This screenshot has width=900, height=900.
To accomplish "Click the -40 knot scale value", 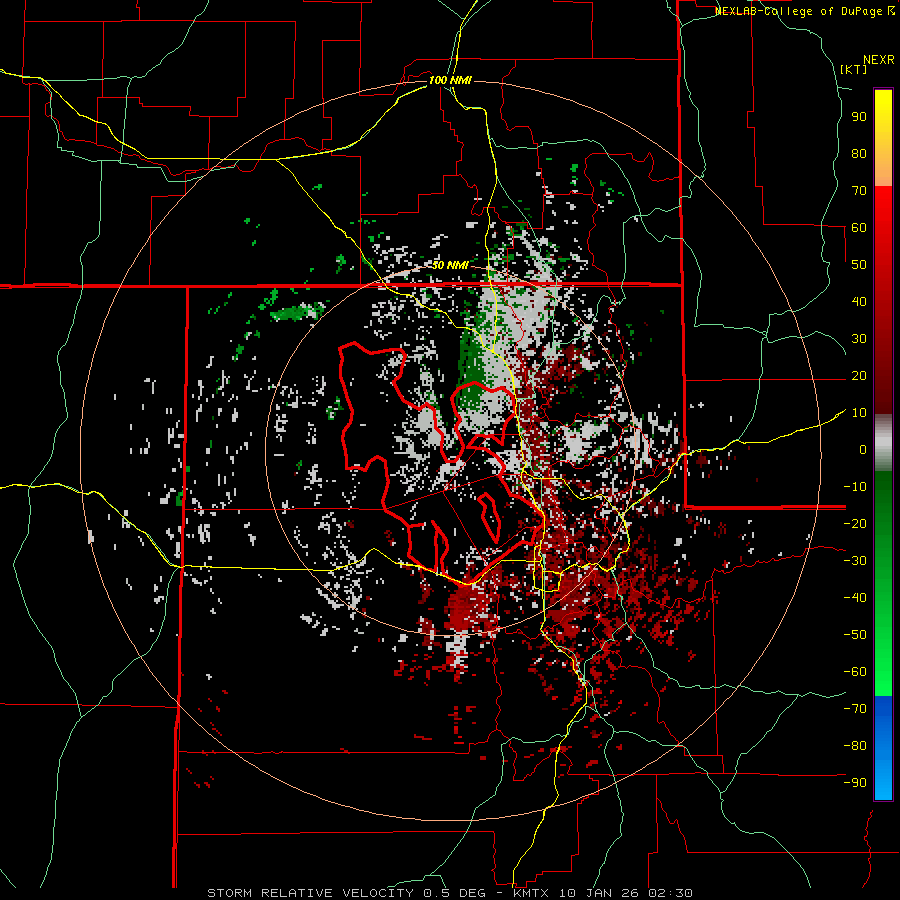I will point(855,598).
